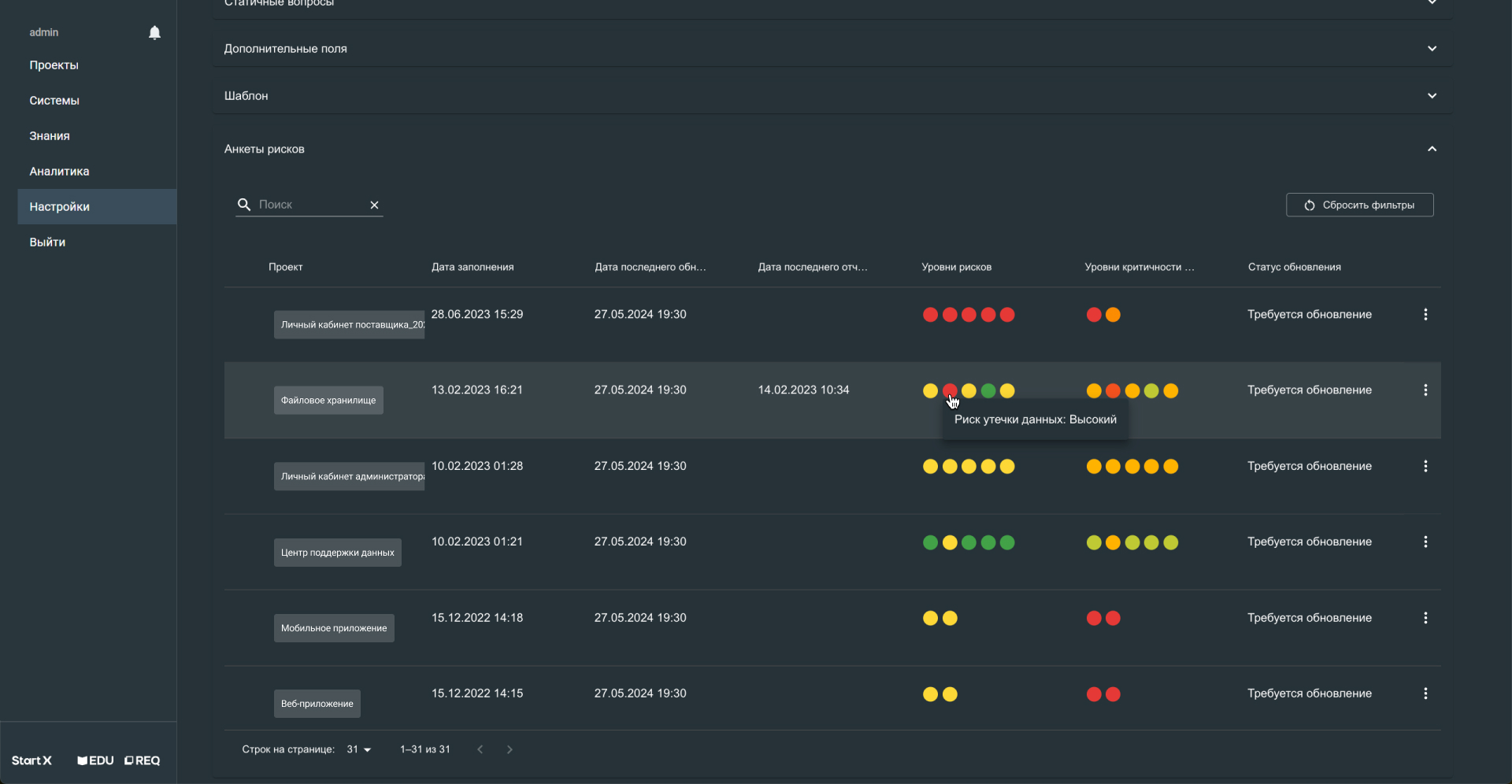
Task: Click the notification bell icon
Action: 154,32
